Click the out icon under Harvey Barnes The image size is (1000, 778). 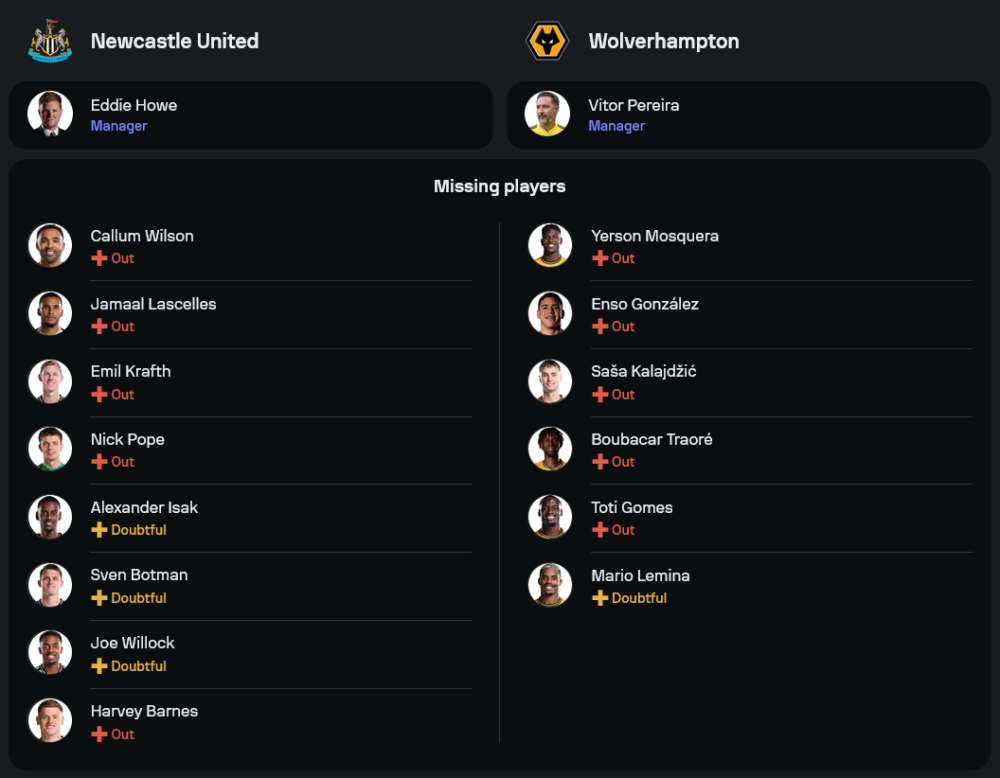click(99, 734)
